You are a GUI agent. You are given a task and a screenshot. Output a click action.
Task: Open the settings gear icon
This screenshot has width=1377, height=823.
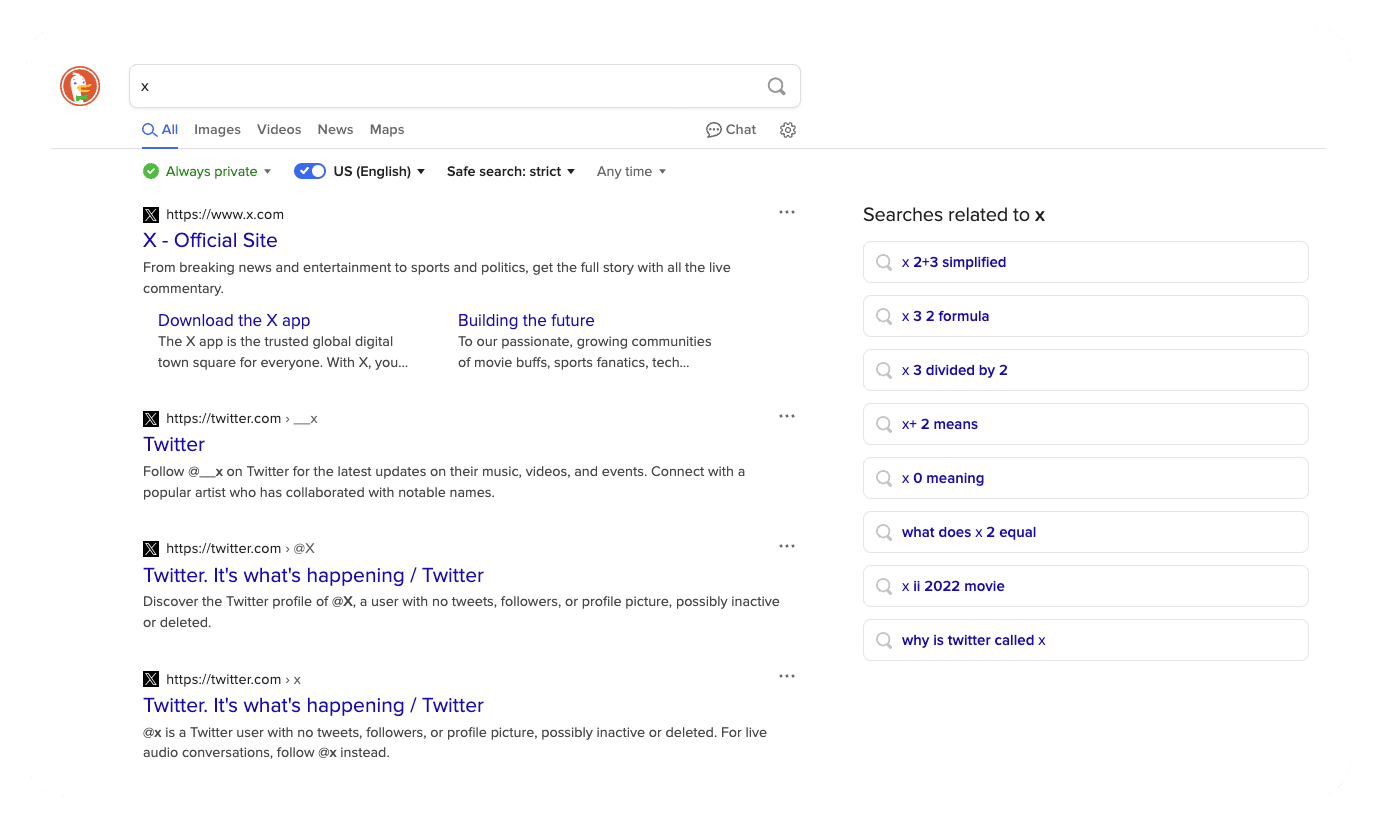tap(788, 130)
